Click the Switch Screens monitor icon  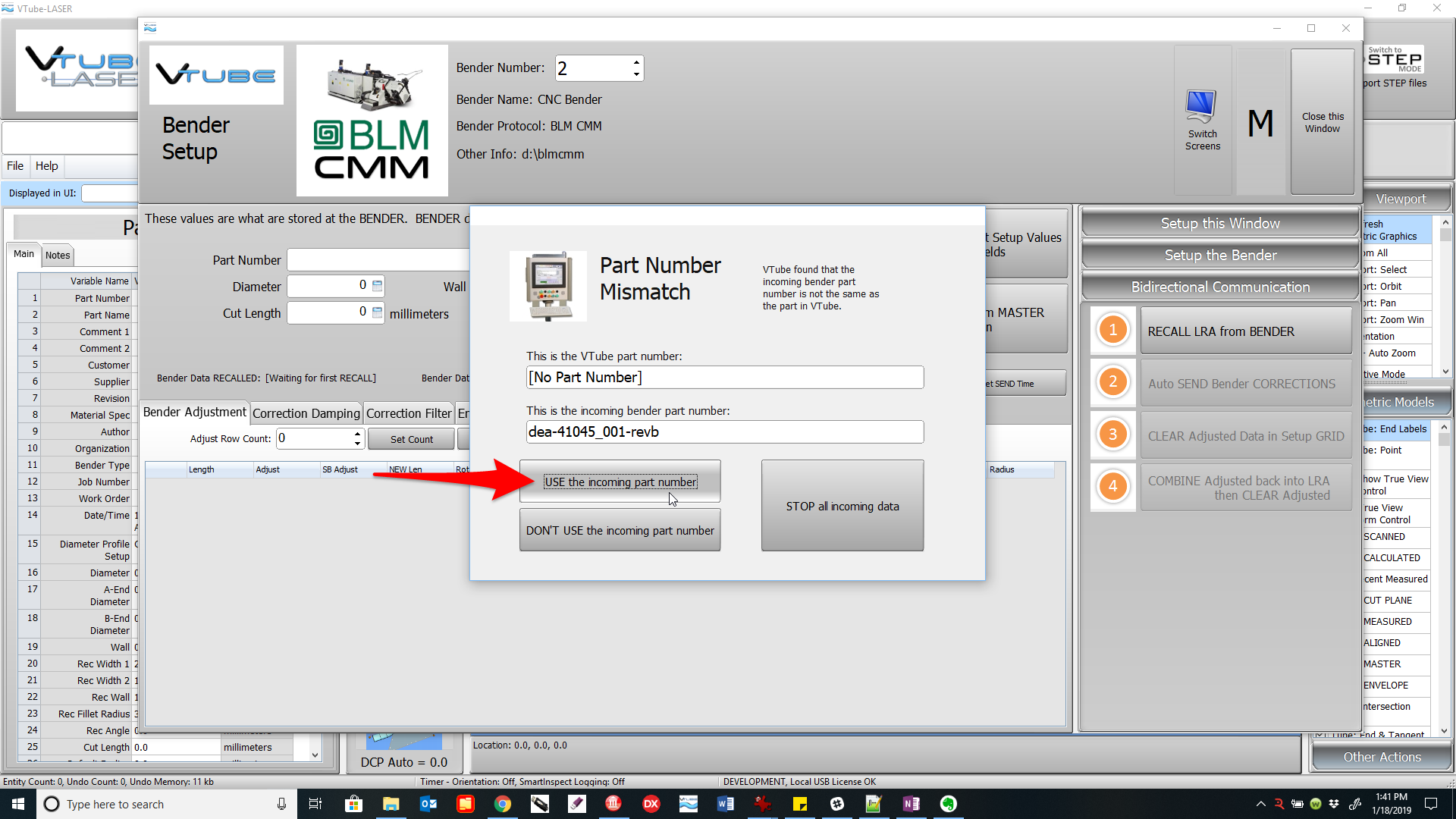(1202, 106)
